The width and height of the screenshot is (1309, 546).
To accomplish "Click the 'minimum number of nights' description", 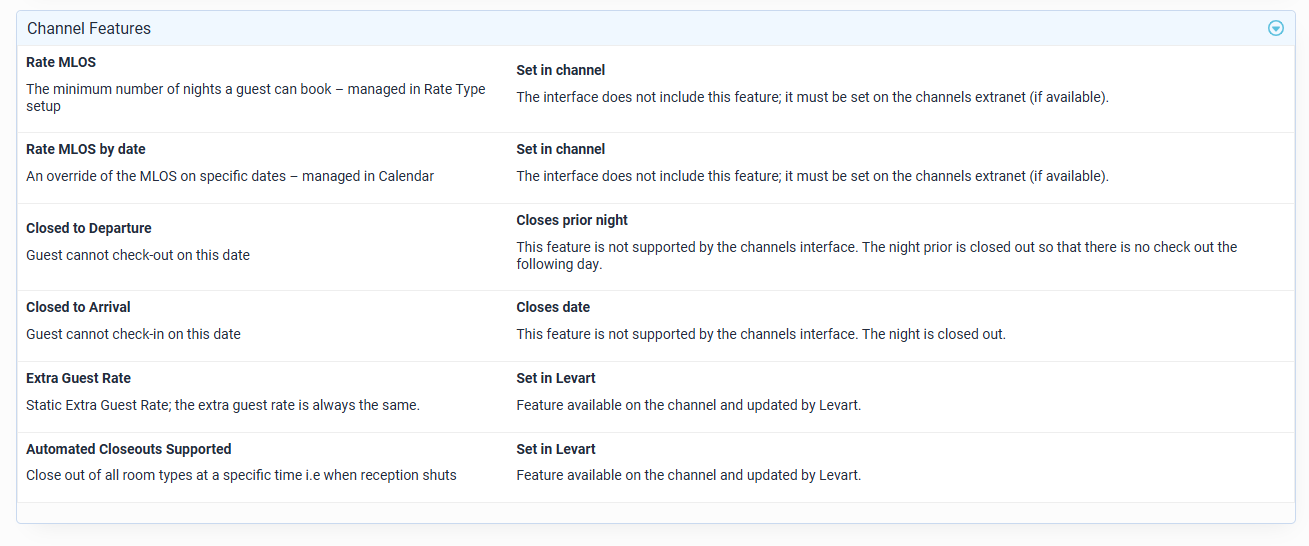I will pos(255,89).
